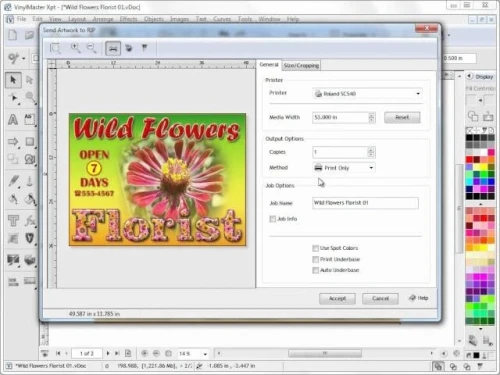Pick the black swatch at top of palette
This screenshot has height=375, width=500.
pyautogui.click(x=469, y=138)
